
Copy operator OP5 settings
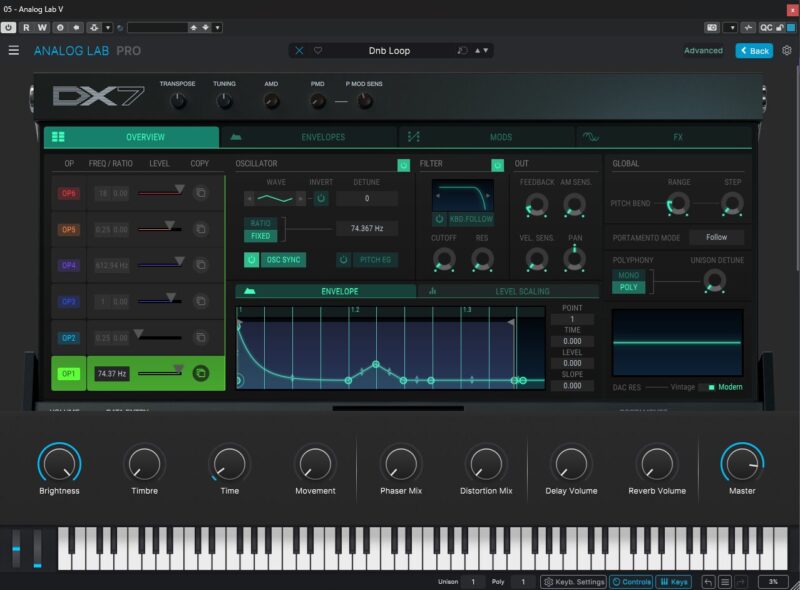[x=201, y=229]
